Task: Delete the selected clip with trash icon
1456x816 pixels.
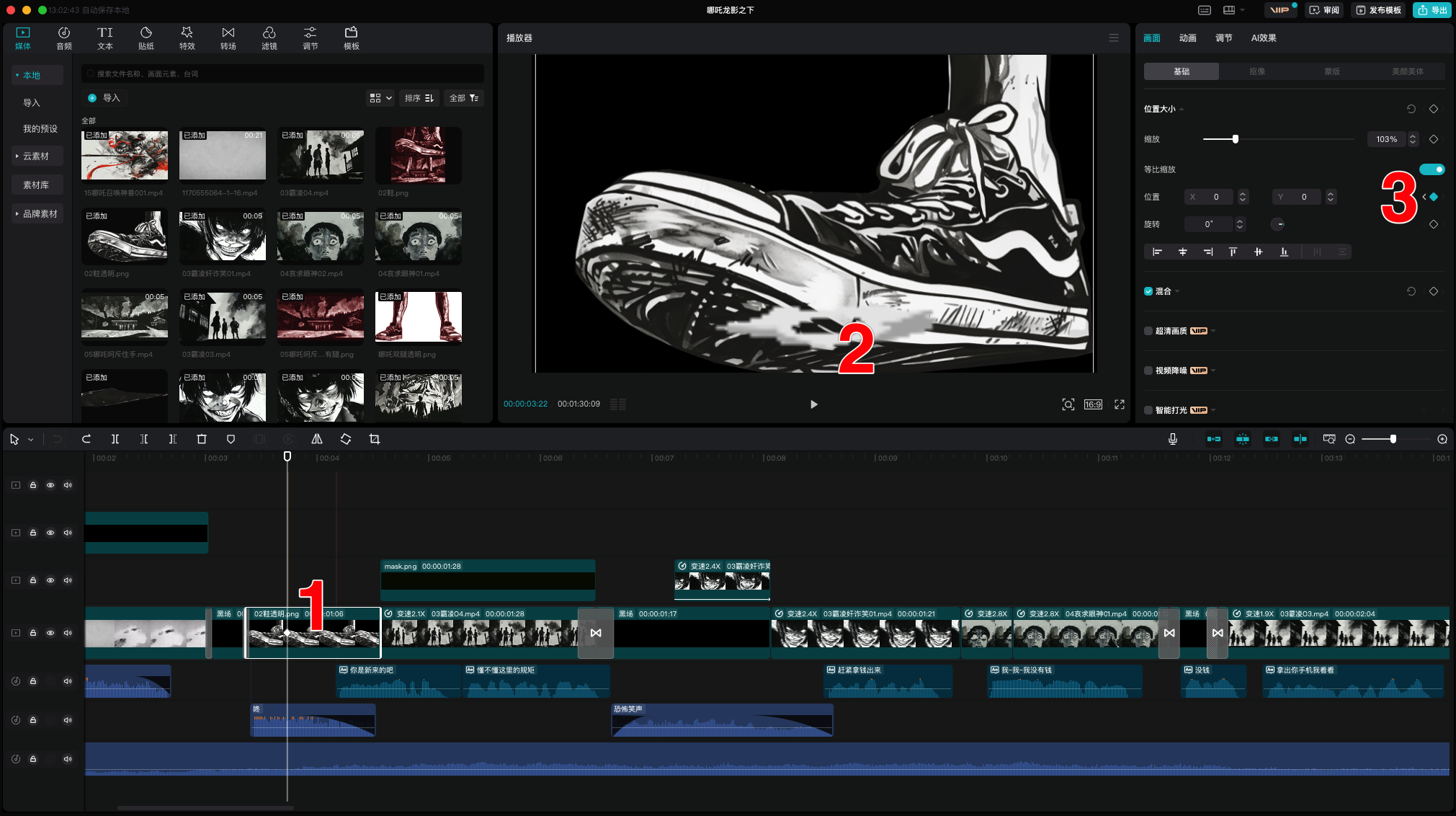Action: click(202, 439)
